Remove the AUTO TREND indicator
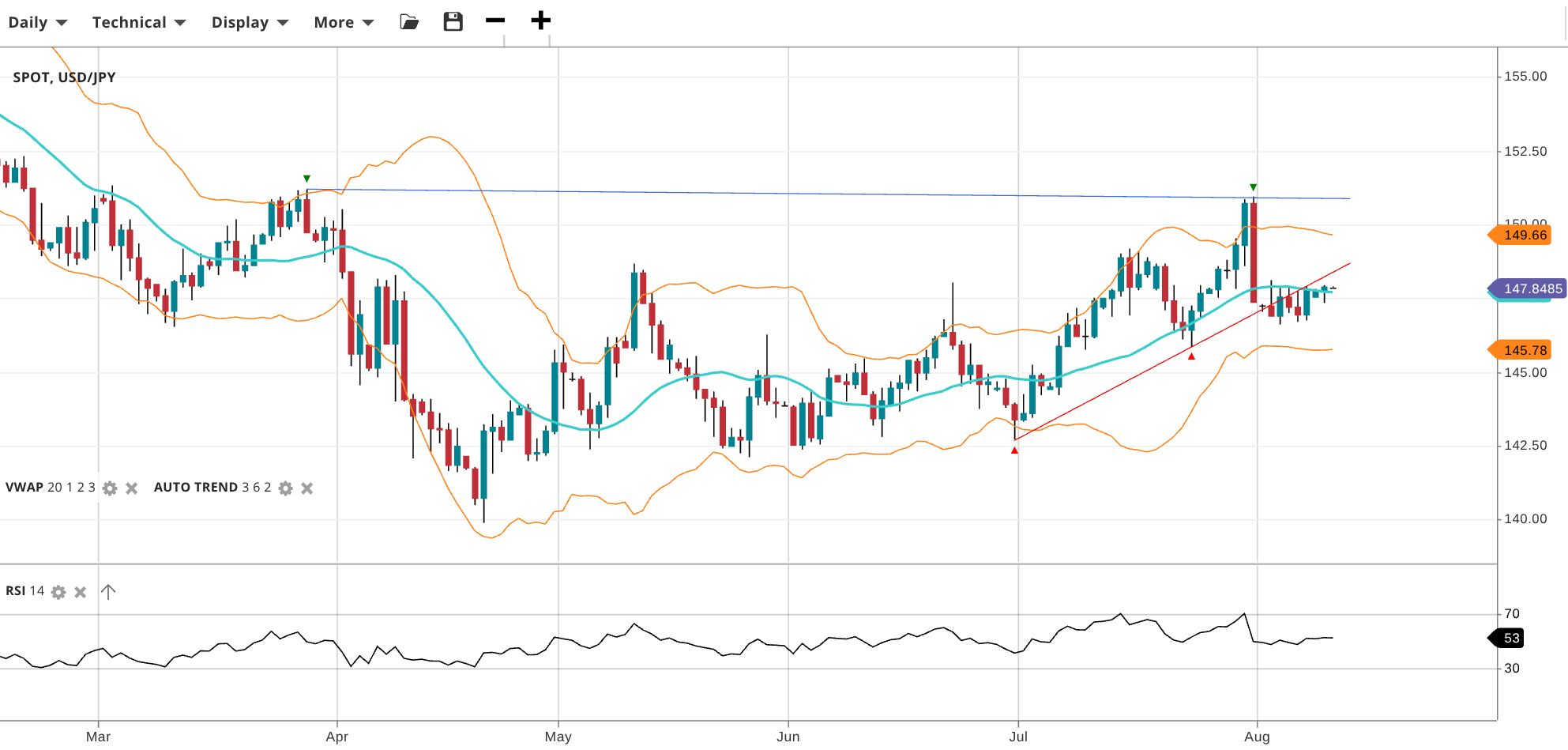 [307, 488]
